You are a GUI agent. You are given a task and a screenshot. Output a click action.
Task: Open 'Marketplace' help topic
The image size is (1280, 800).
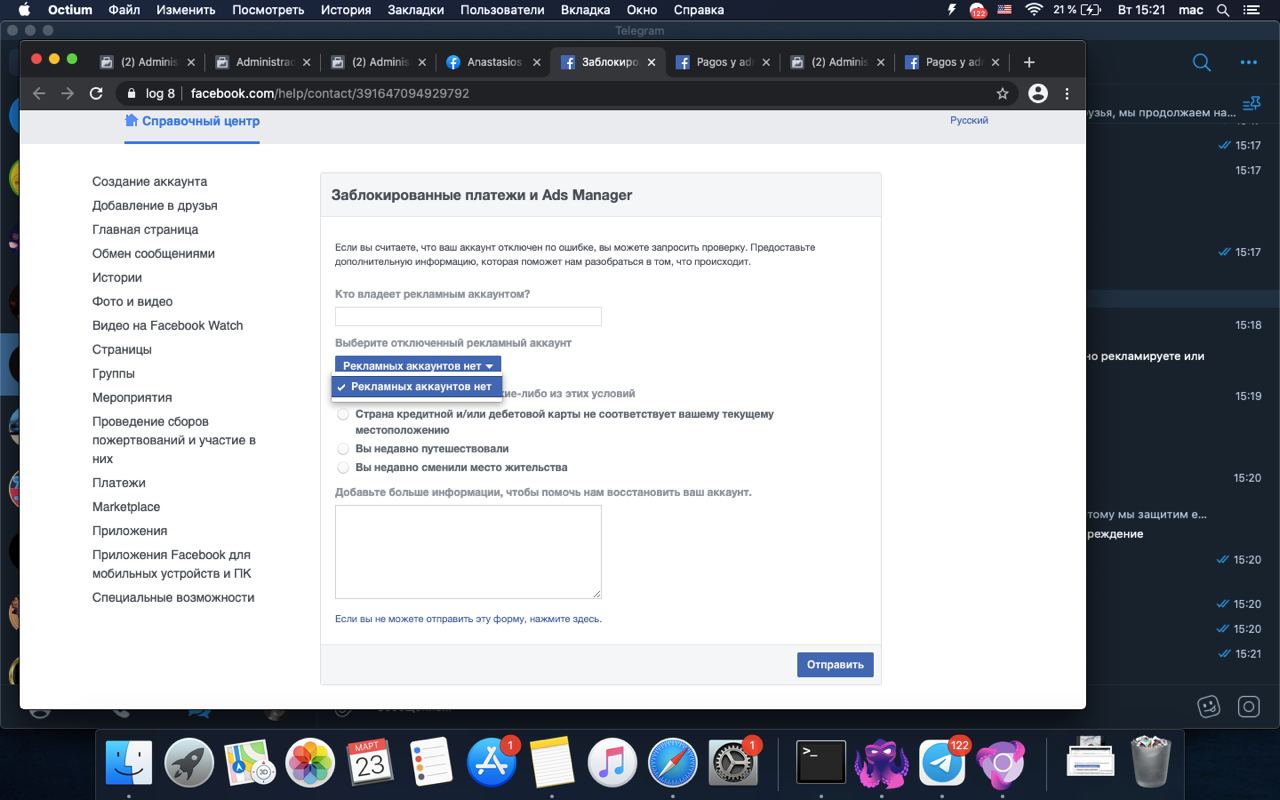[126, 507]
